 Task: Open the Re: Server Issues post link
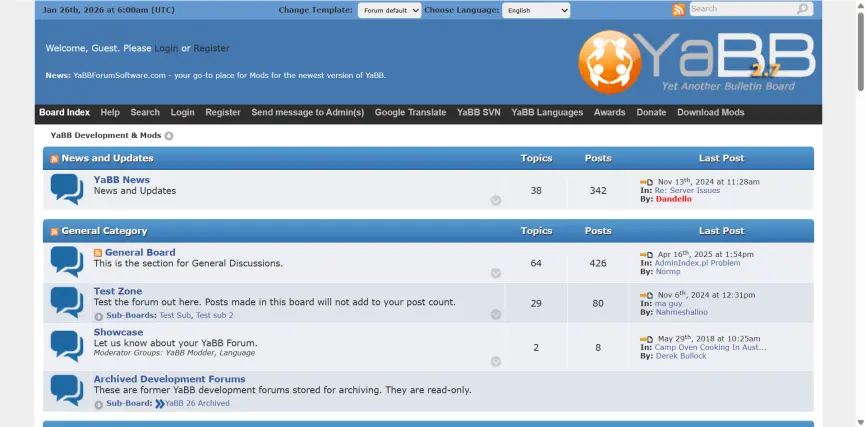tap(688, 191)
